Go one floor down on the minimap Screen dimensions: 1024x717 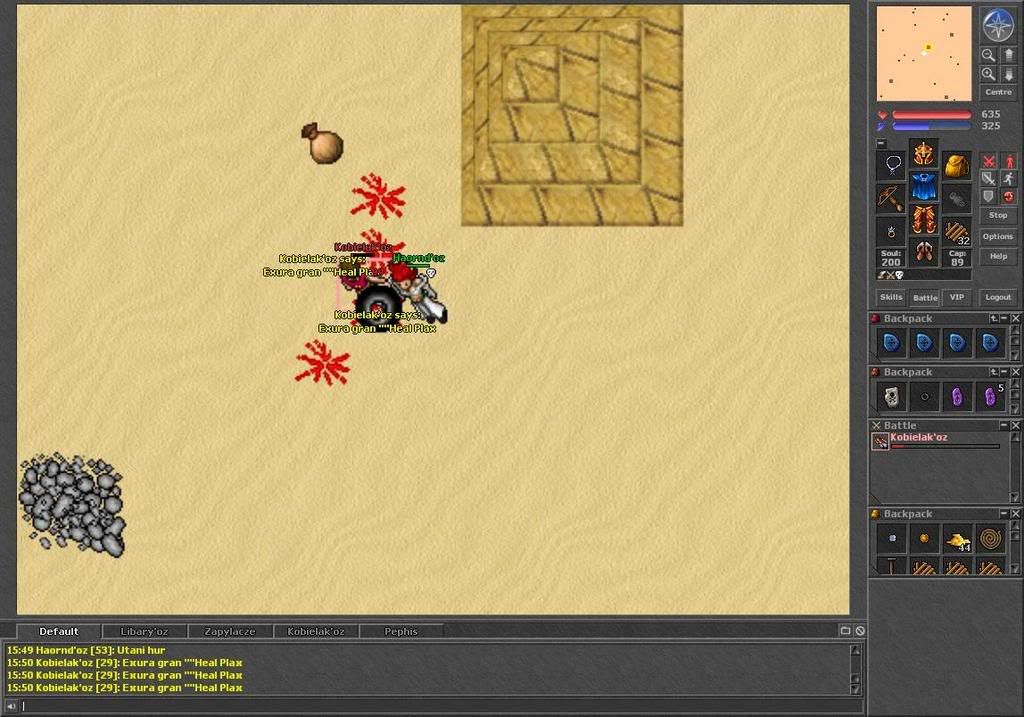(1008, 74)
